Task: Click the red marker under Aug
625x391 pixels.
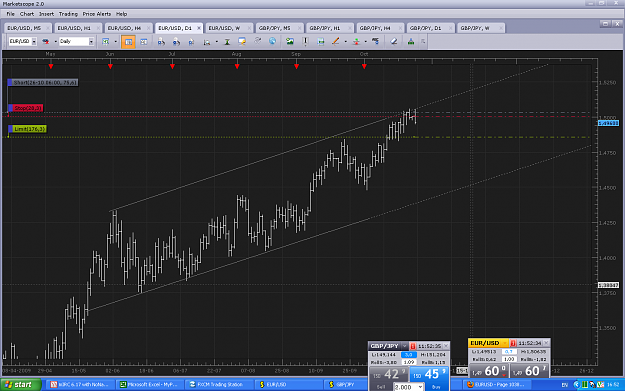Action: point(237,66)
